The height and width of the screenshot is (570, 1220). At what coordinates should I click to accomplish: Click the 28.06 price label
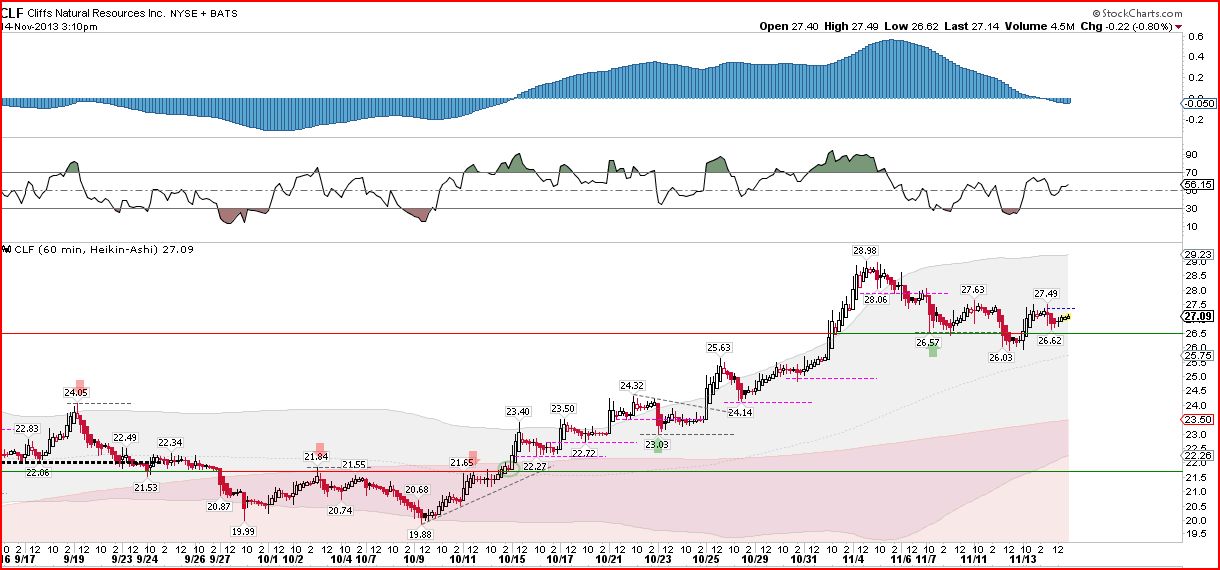click(875, 298)
